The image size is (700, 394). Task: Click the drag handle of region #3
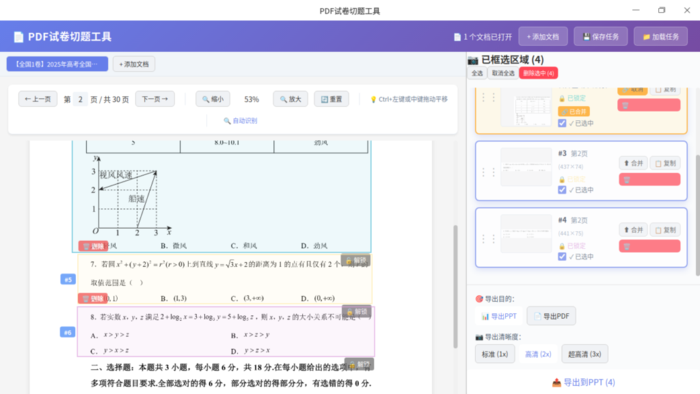click(x=488, y=172)
